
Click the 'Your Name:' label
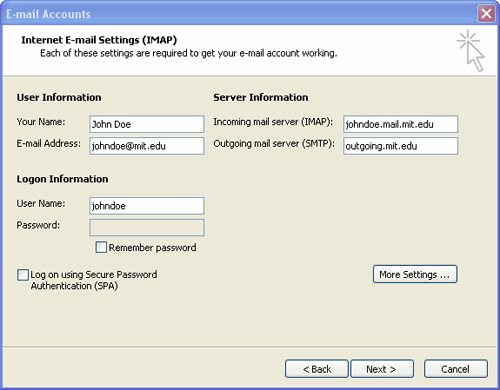point(41,122)
